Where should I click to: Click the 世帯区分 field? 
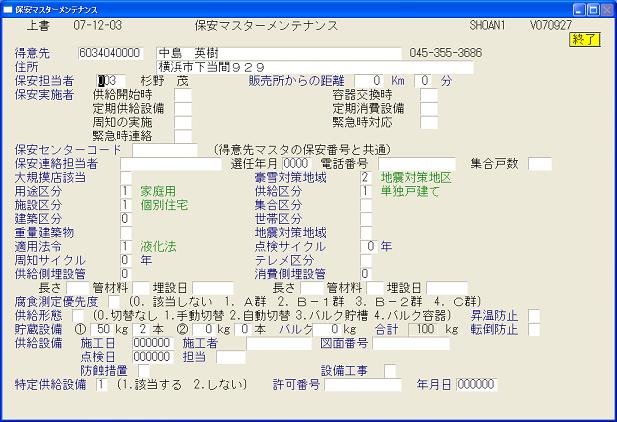[x=366, y=219]
